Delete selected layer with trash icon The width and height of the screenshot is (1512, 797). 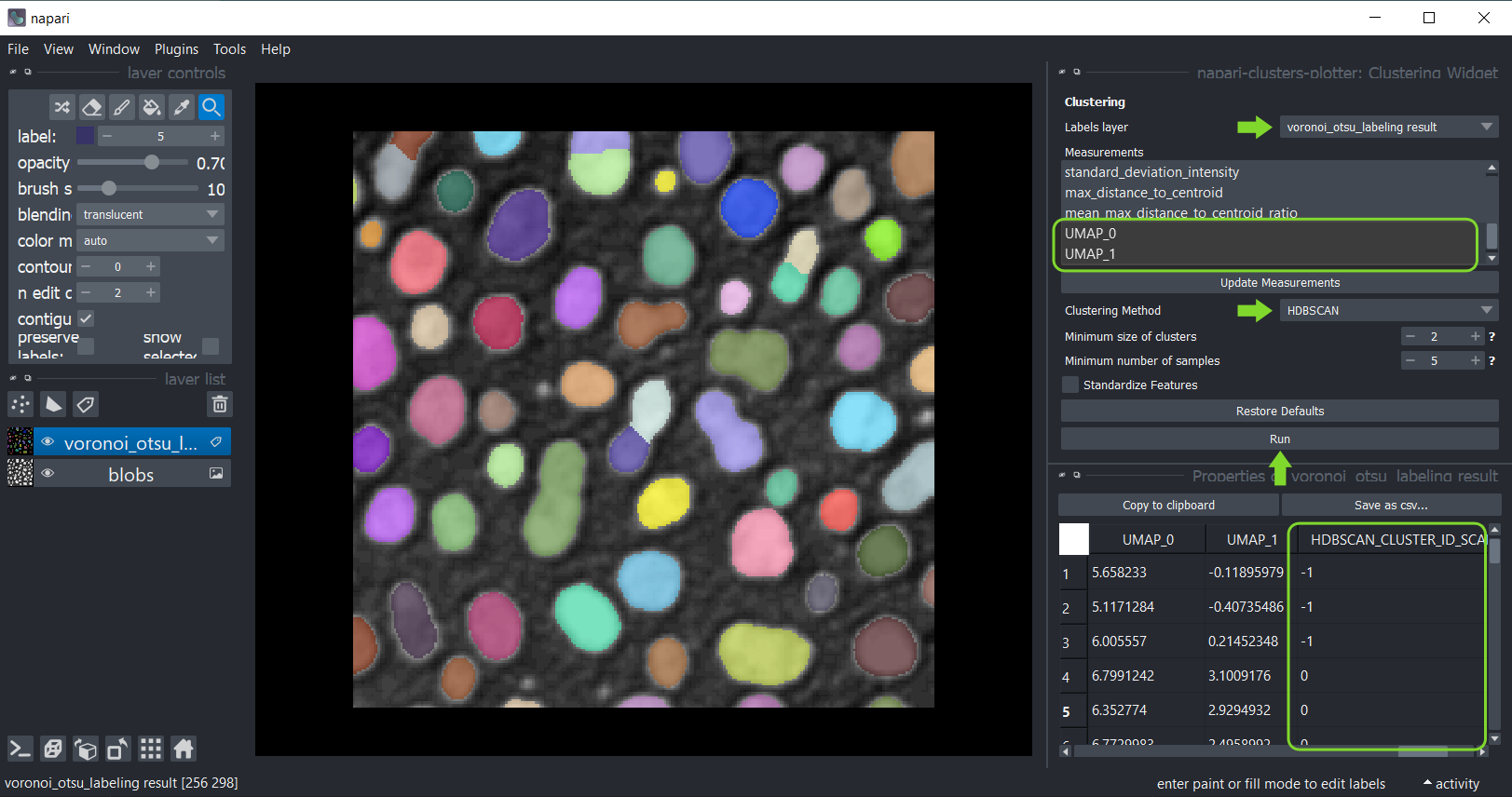[219, 404]
